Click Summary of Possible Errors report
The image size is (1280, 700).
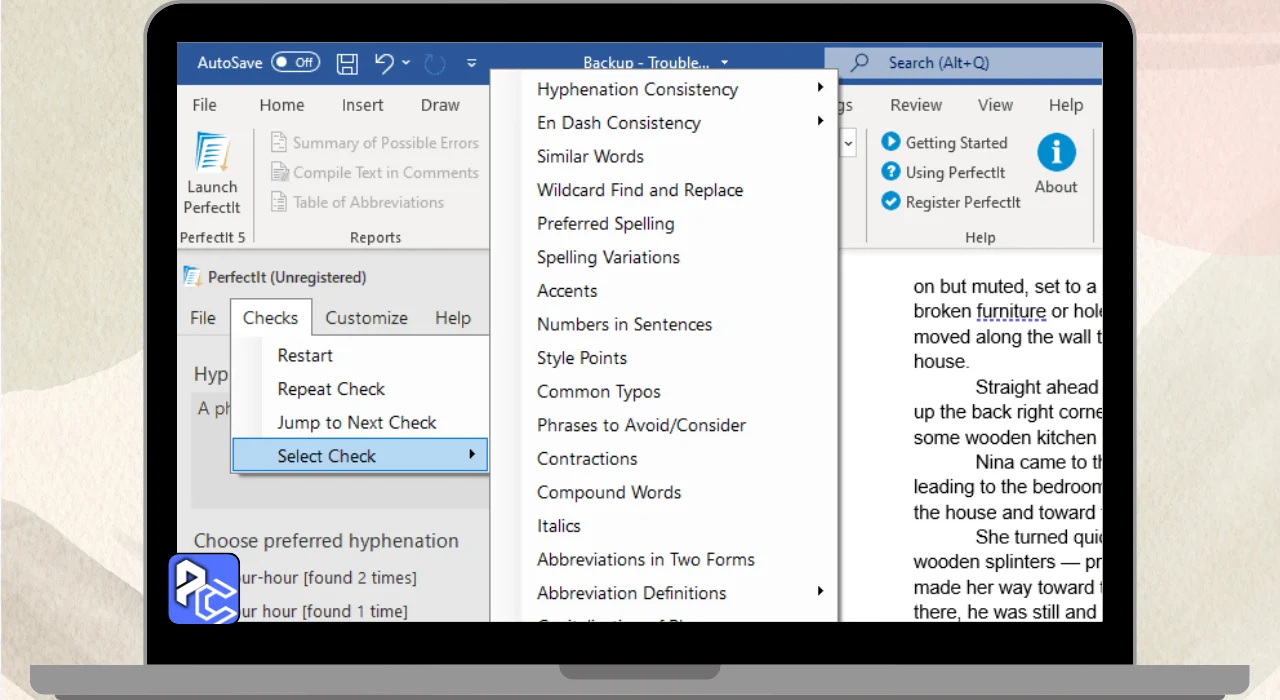click(x=375, y=143)
